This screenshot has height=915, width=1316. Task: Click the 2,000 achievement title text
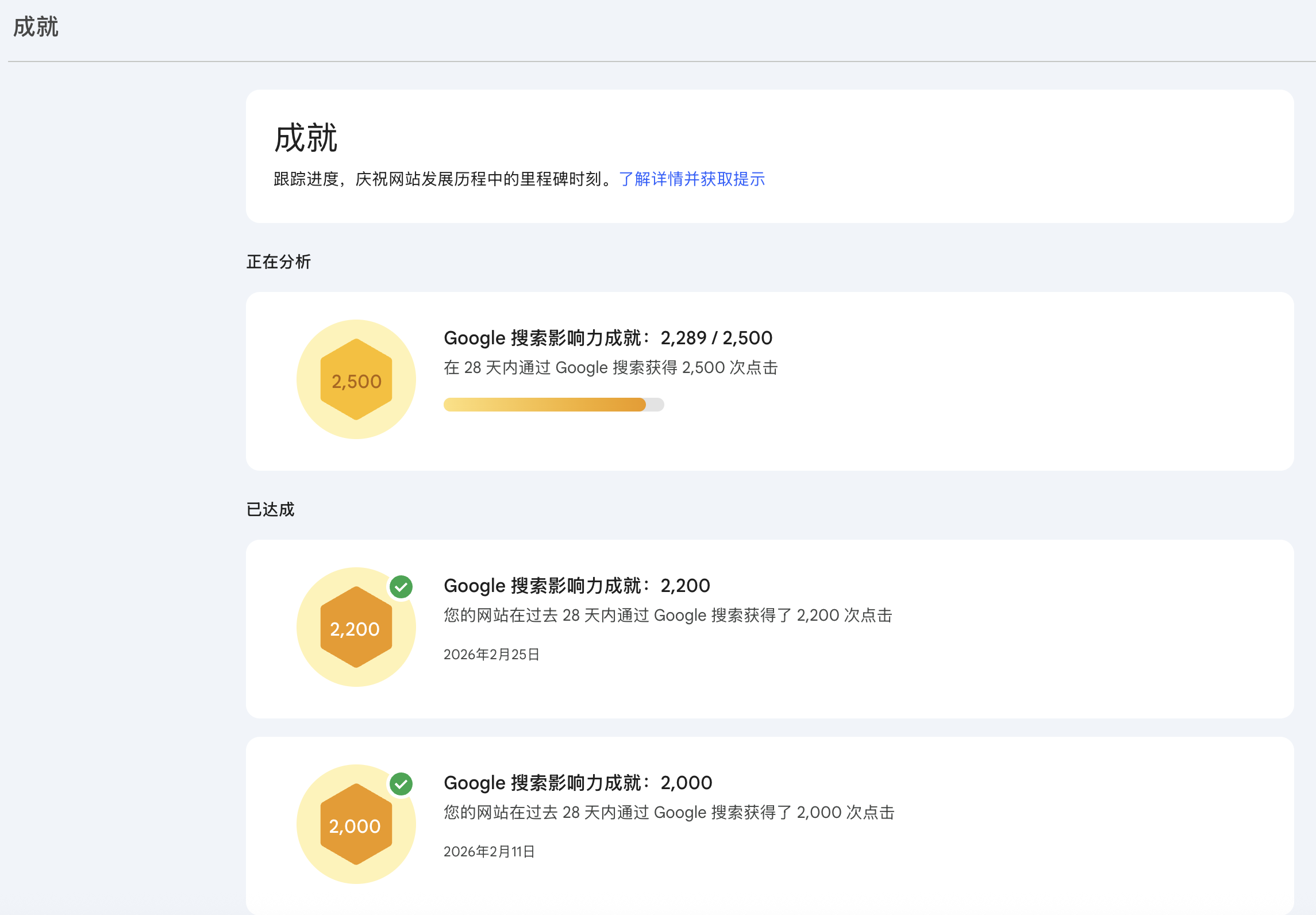tap(578, 783)
